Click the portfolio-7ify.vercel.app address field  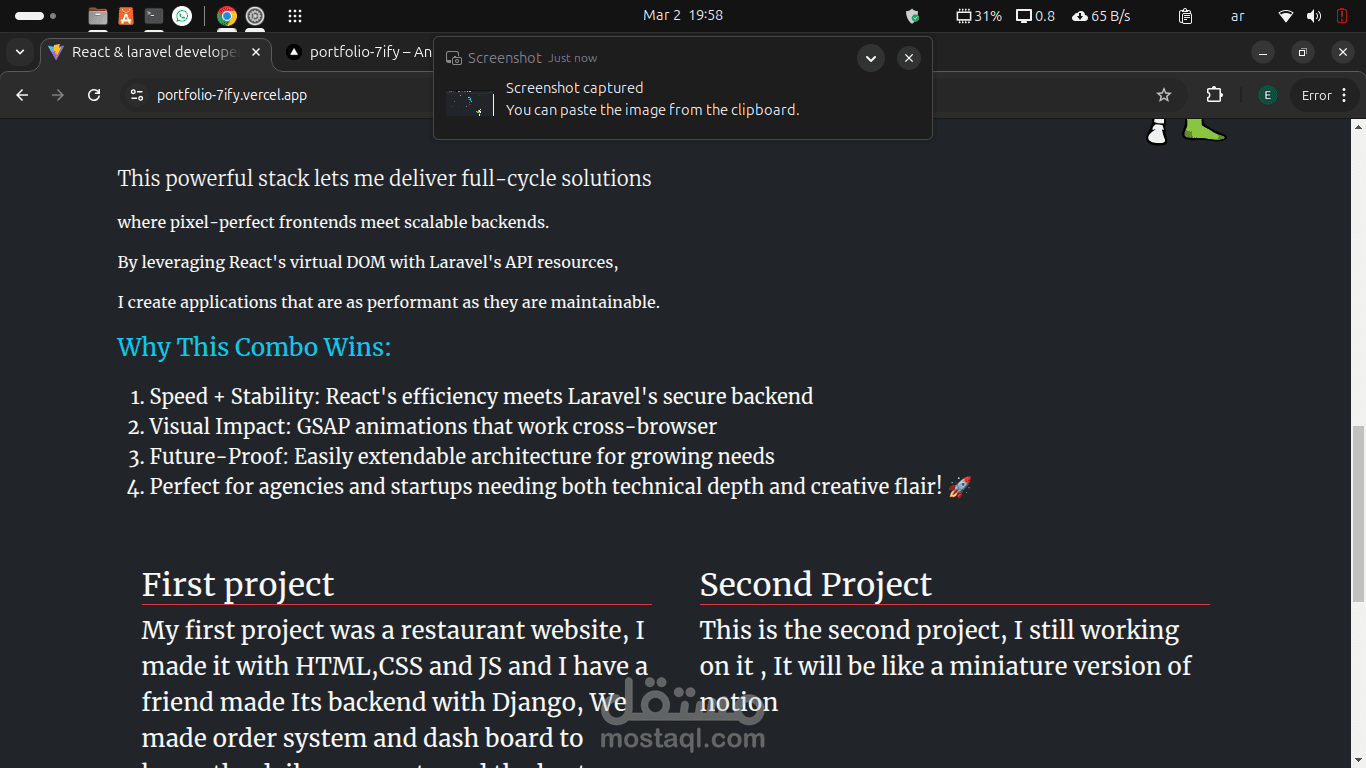232,95
